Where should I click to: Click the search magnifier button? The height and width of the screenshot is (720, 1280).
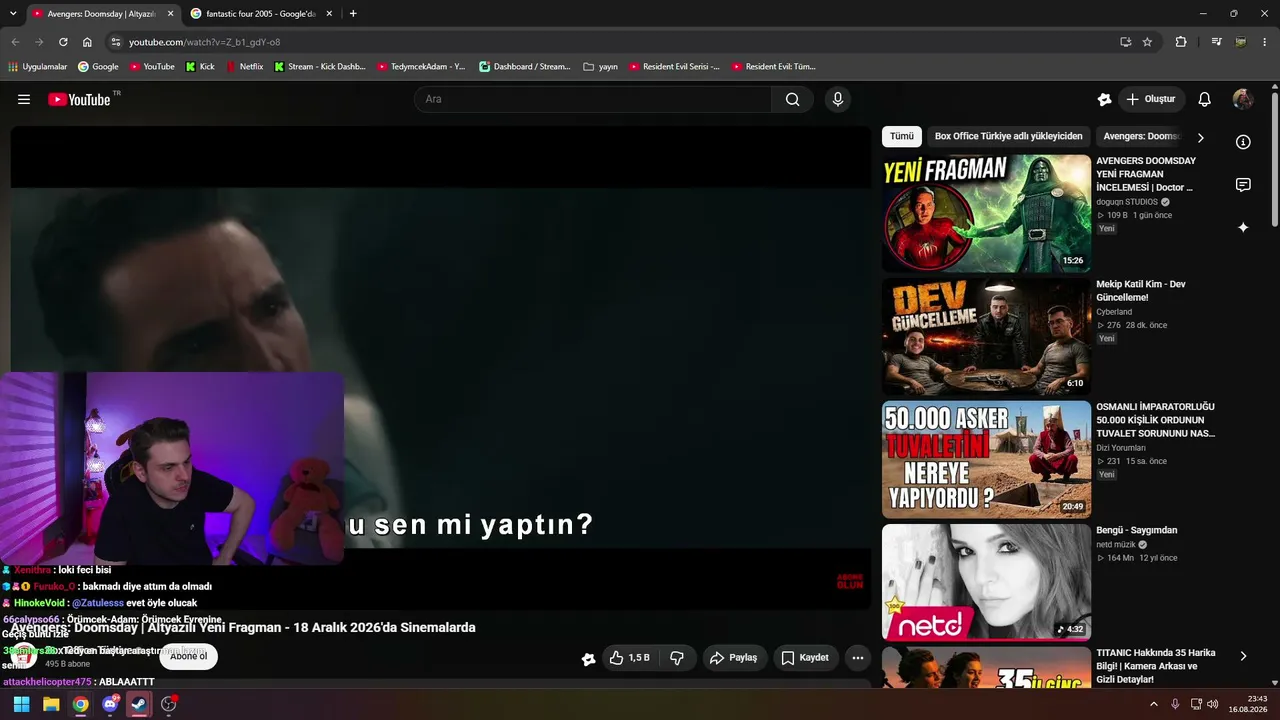point(792,99)
